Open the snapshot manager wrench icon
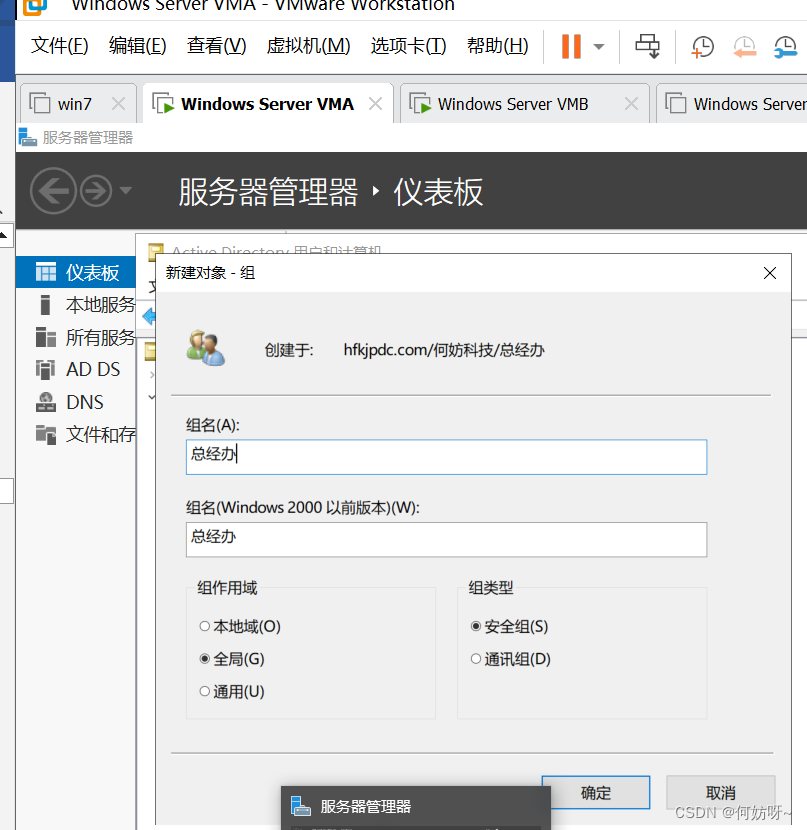 tap(785, 46)
